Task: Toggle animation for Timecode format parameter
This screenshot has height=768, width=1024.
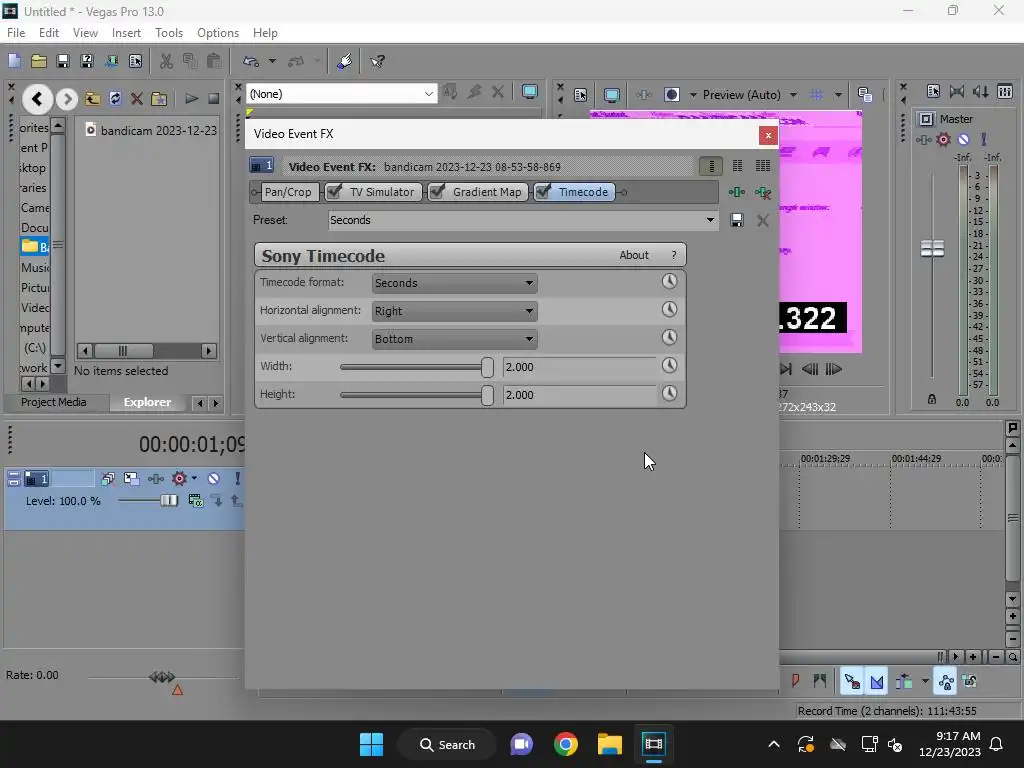Action: pos(669,281)
